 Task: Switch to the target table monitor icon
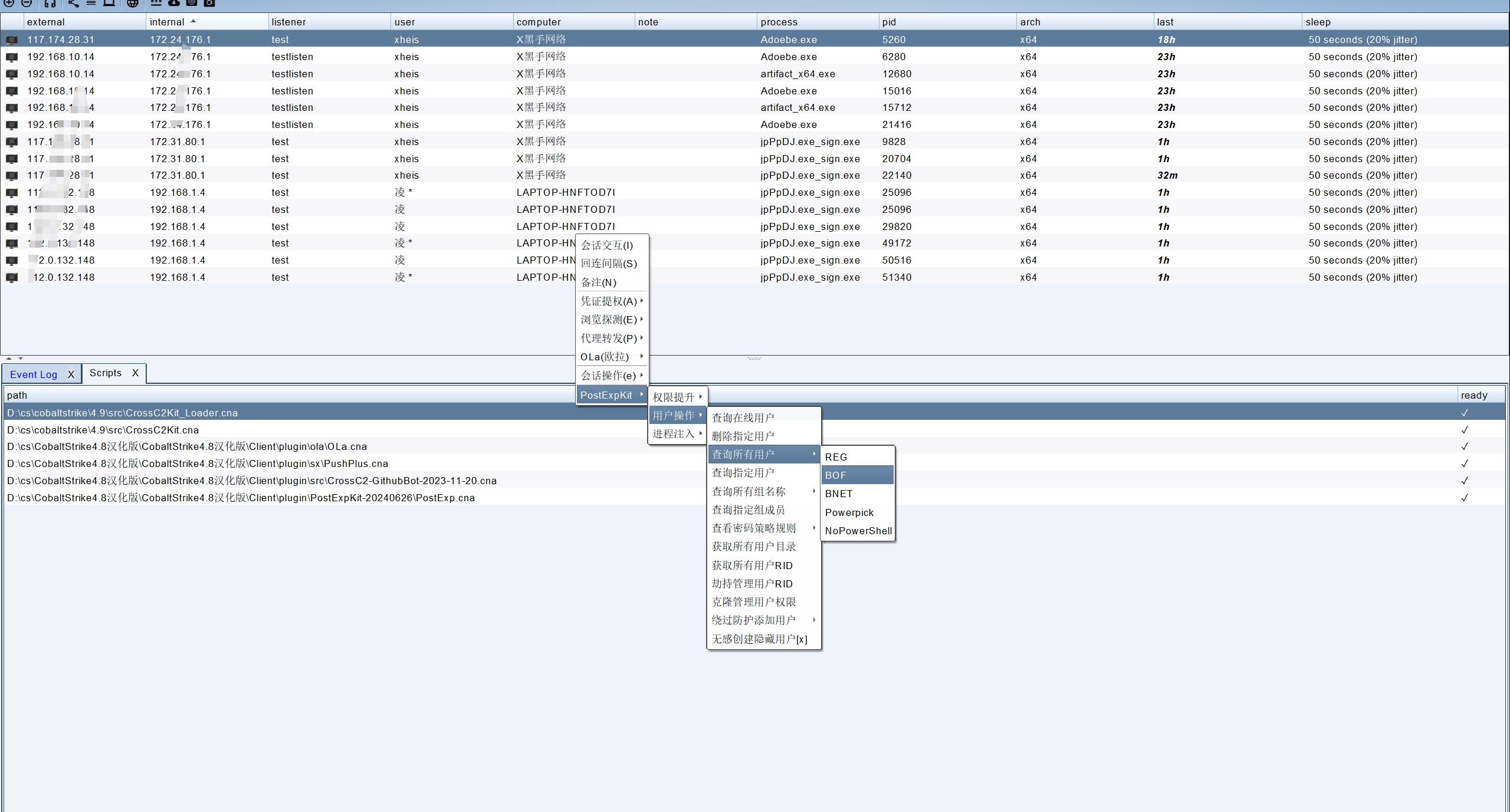[x=109, y=3]
